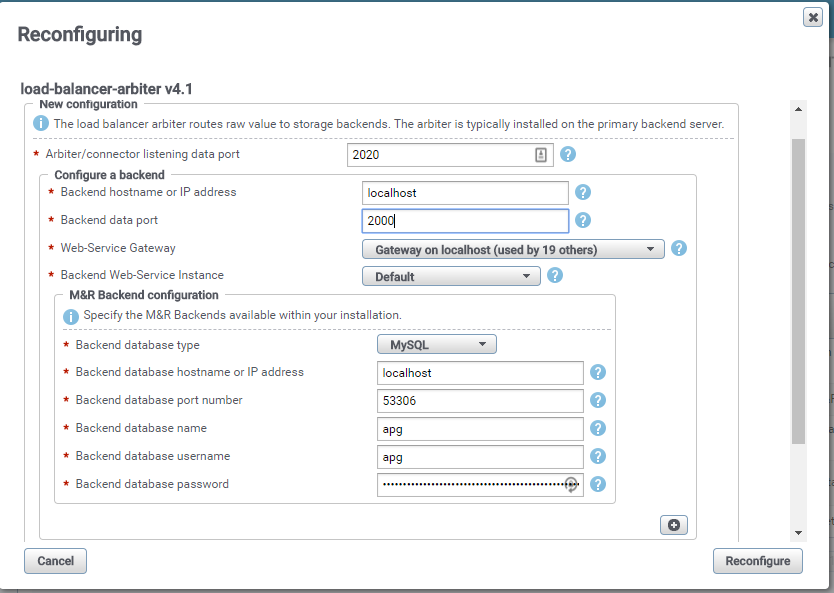Click help icon for Backend database password
Viewport: 834px width, 593px height.
coord(598,485)
